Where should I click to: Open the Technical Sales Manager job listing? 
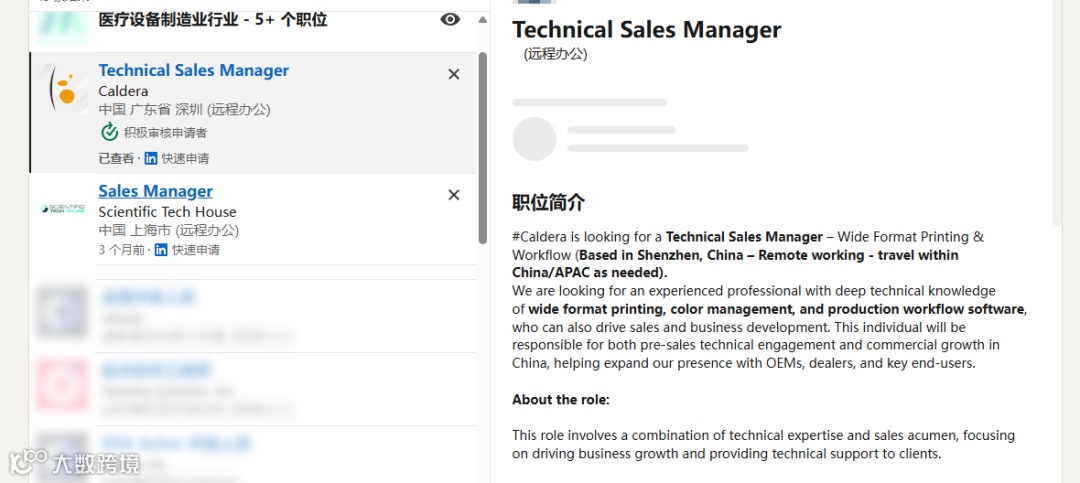[x=193, y=70]
